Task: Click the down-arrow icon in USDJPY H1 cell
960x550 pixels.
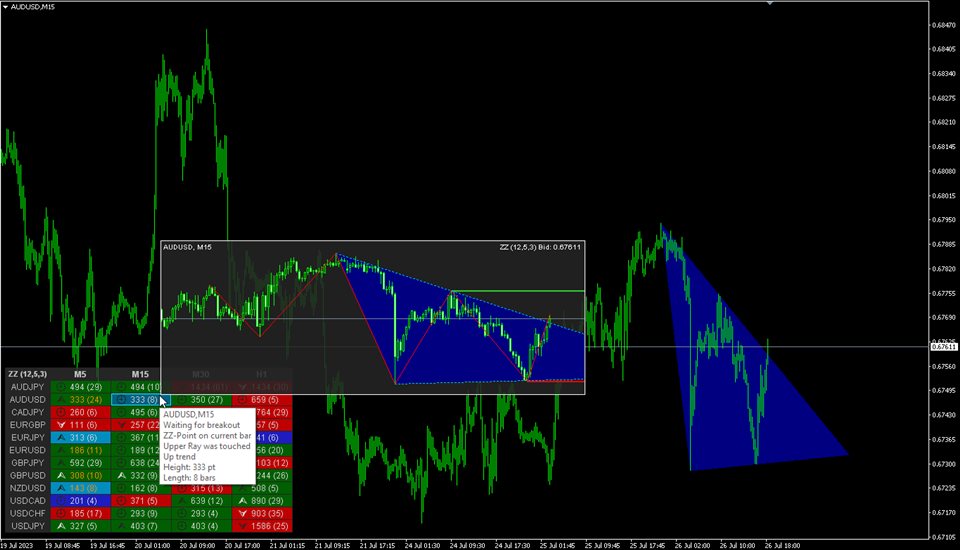Action: tap(242, 526)
